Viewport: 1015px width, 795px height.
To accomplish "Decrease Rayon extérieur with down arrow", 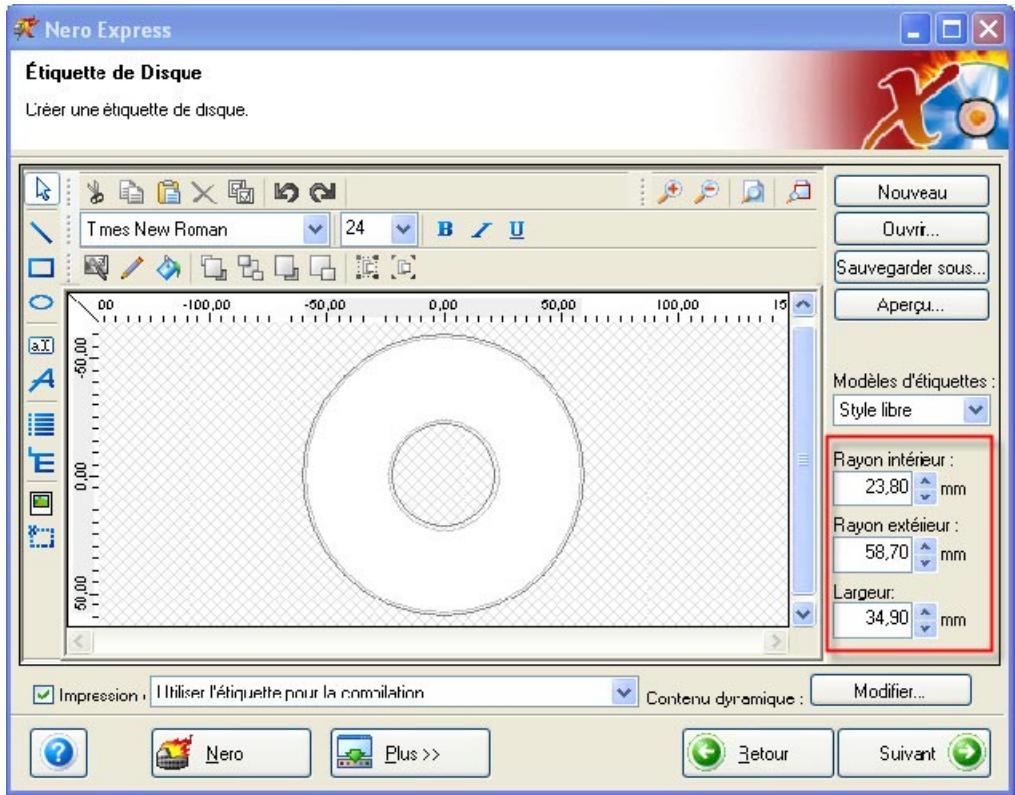I will pyautogui.click(x=926, y=563).
